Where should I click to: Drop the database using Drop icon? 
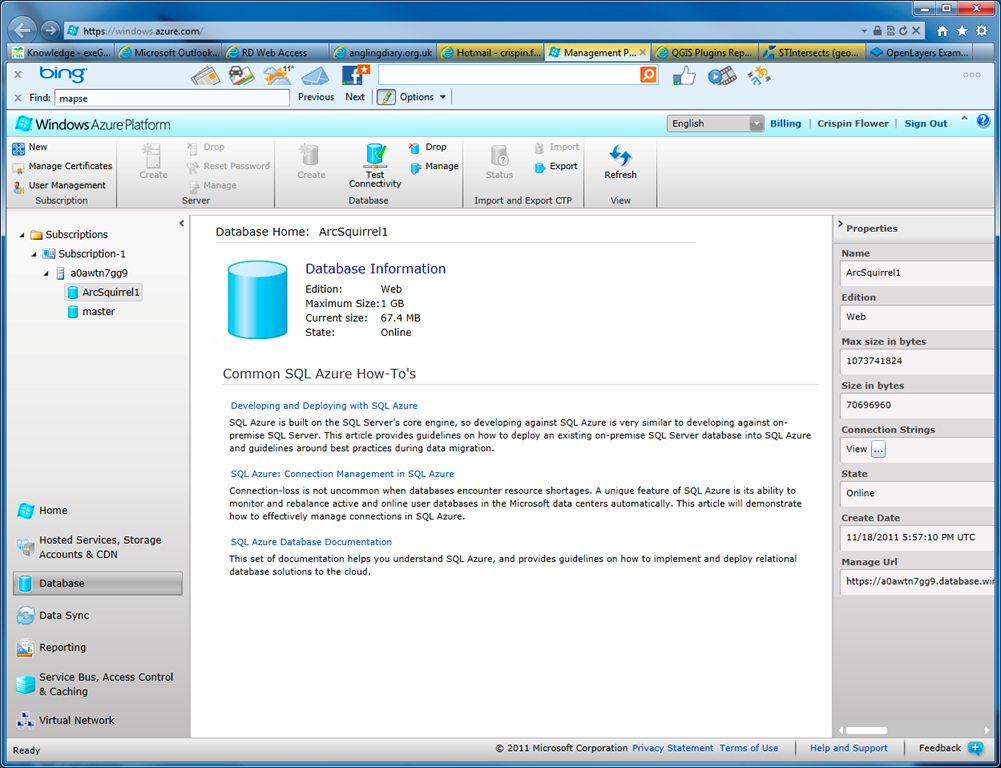(414, 147)
